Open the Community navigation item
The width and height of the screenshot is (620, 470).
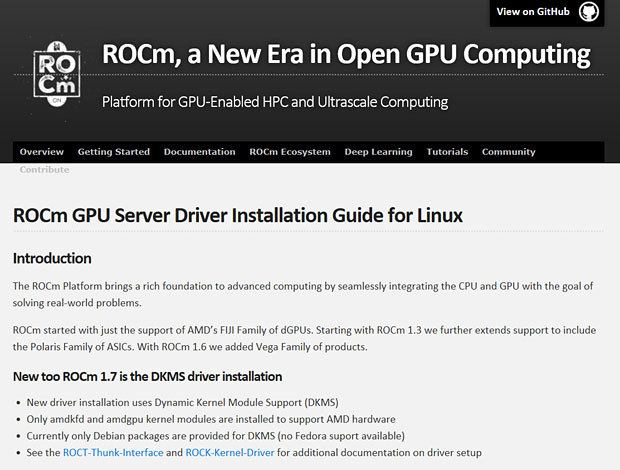click(508, 152)
